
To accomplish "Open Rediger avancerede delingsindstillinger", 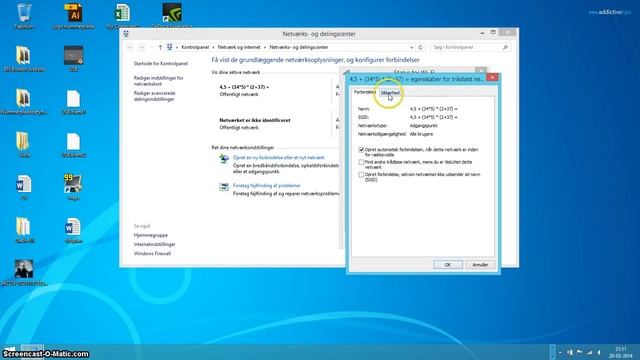I will 154,96.
